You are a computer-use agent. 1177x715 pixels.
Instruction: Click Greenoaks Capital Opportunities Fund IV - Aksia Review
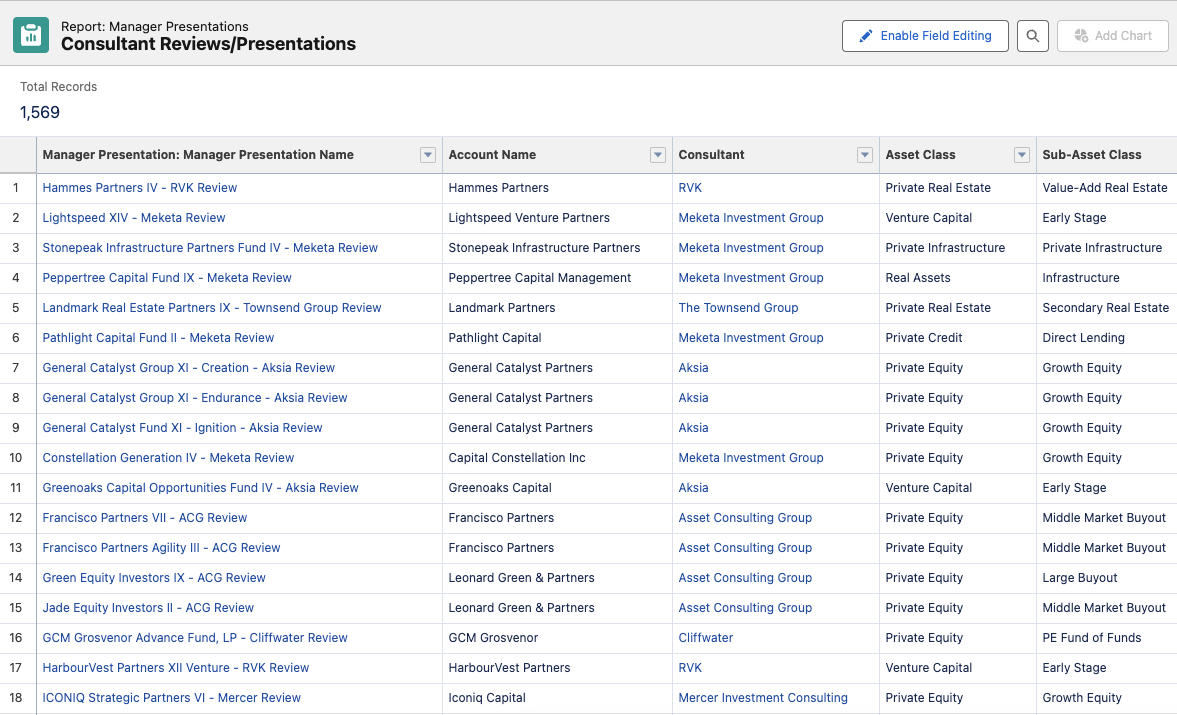point(200,488)
